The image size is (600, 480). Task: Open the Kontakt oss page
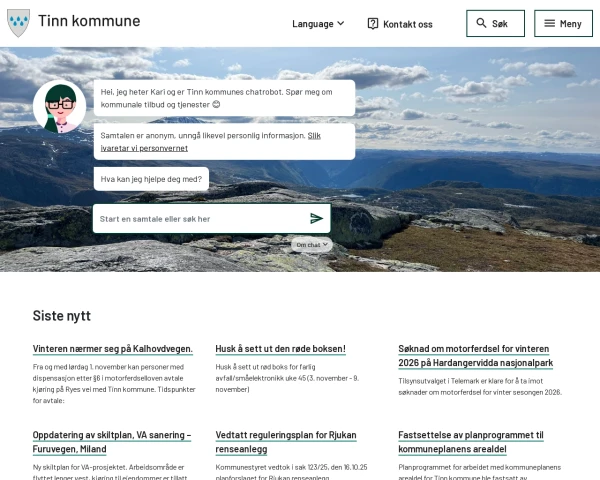[x=400, y=24]
